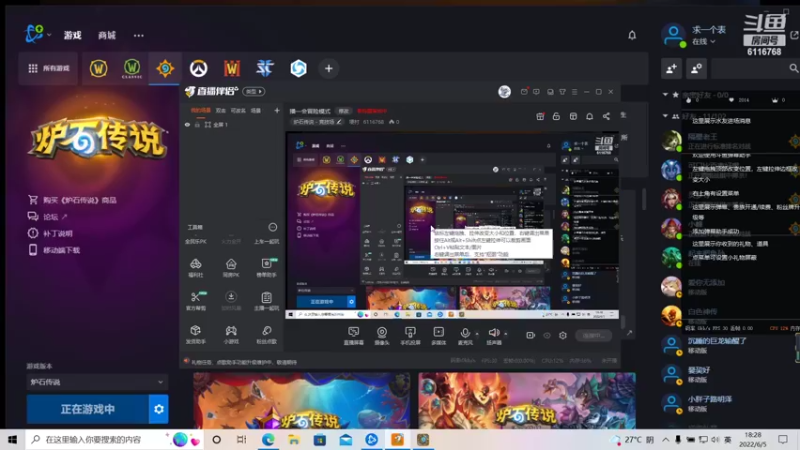Click the gift box icon above preview
The width and height of the screenshot is (800, 450).
click(540, 116)
